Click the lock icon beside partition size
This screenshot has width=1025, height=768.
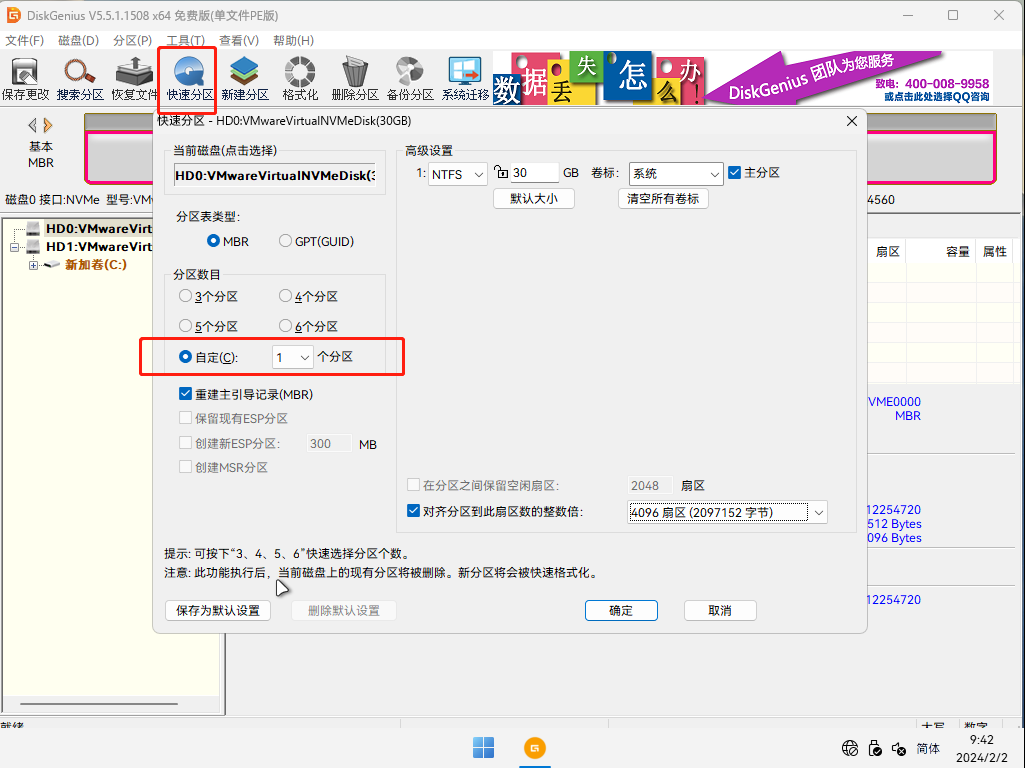[501, 172]
